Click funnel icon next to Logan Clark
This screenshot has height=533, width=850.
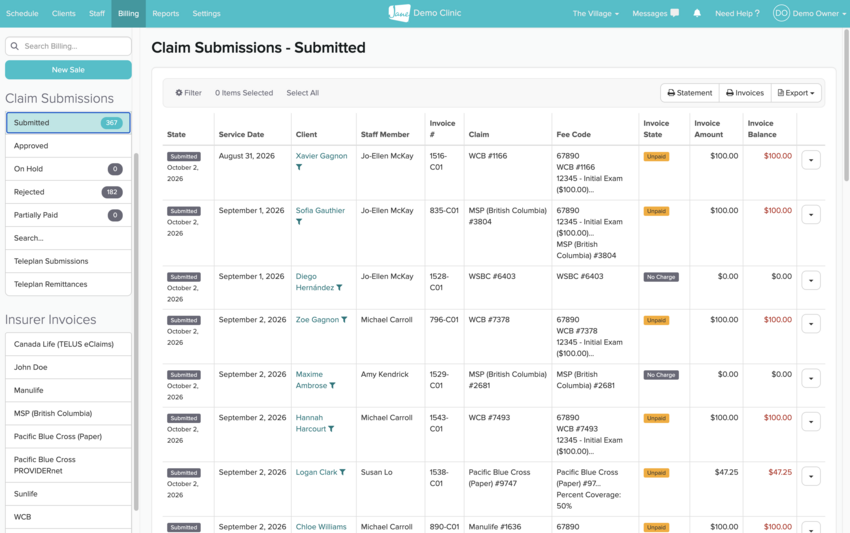point(343,472)
